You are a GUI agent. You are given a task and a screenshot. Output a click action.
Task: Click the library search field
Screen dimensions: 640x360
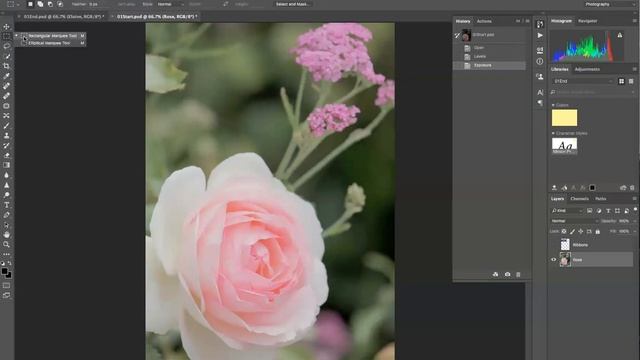click(x=593, y=93)
